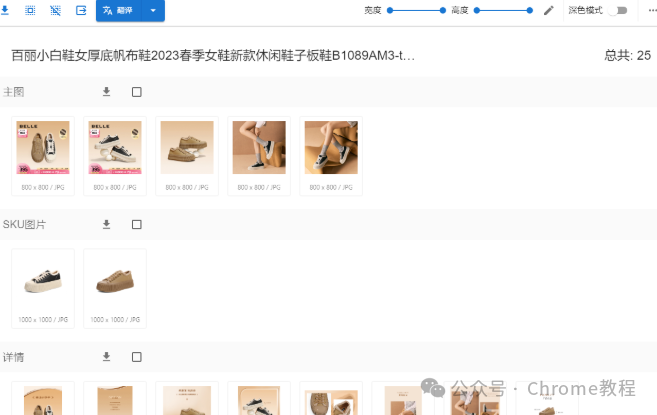Click the left handle of the 宽度 slider
Screen dimensions: 657x415
click(390, 10)
